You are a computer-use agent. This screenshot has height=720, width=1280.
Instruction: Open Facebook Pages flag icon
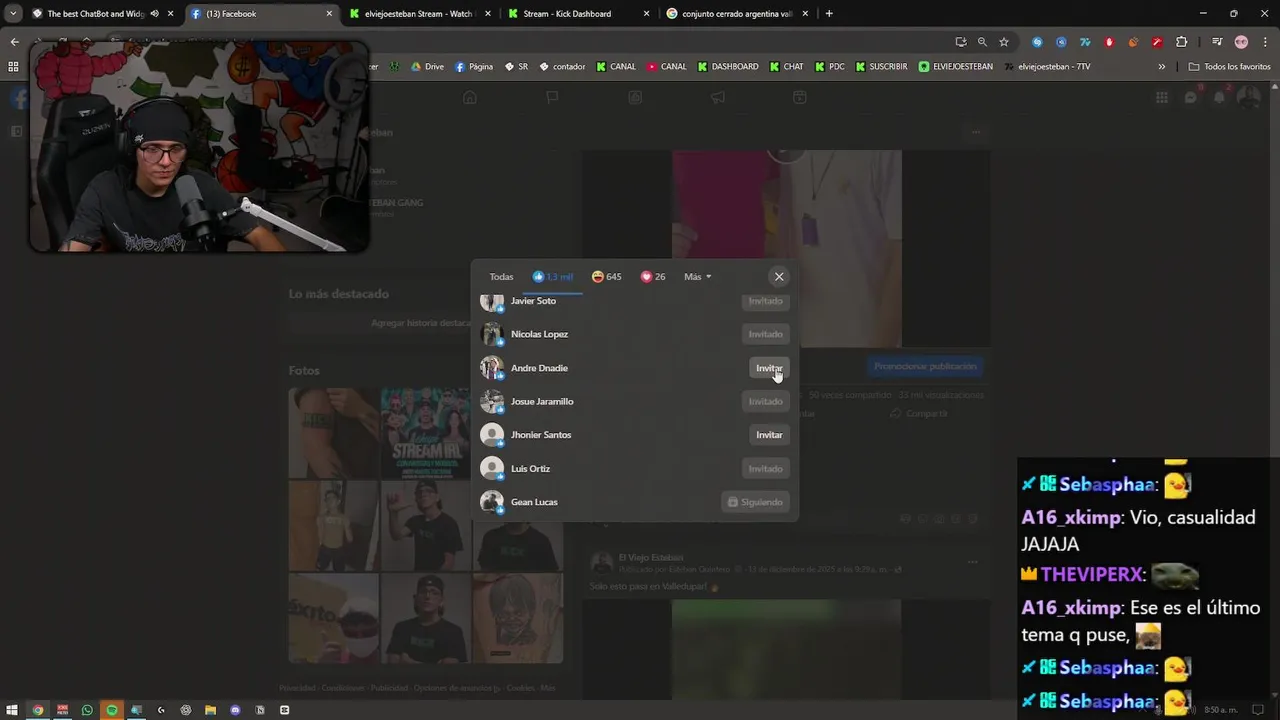552,97
